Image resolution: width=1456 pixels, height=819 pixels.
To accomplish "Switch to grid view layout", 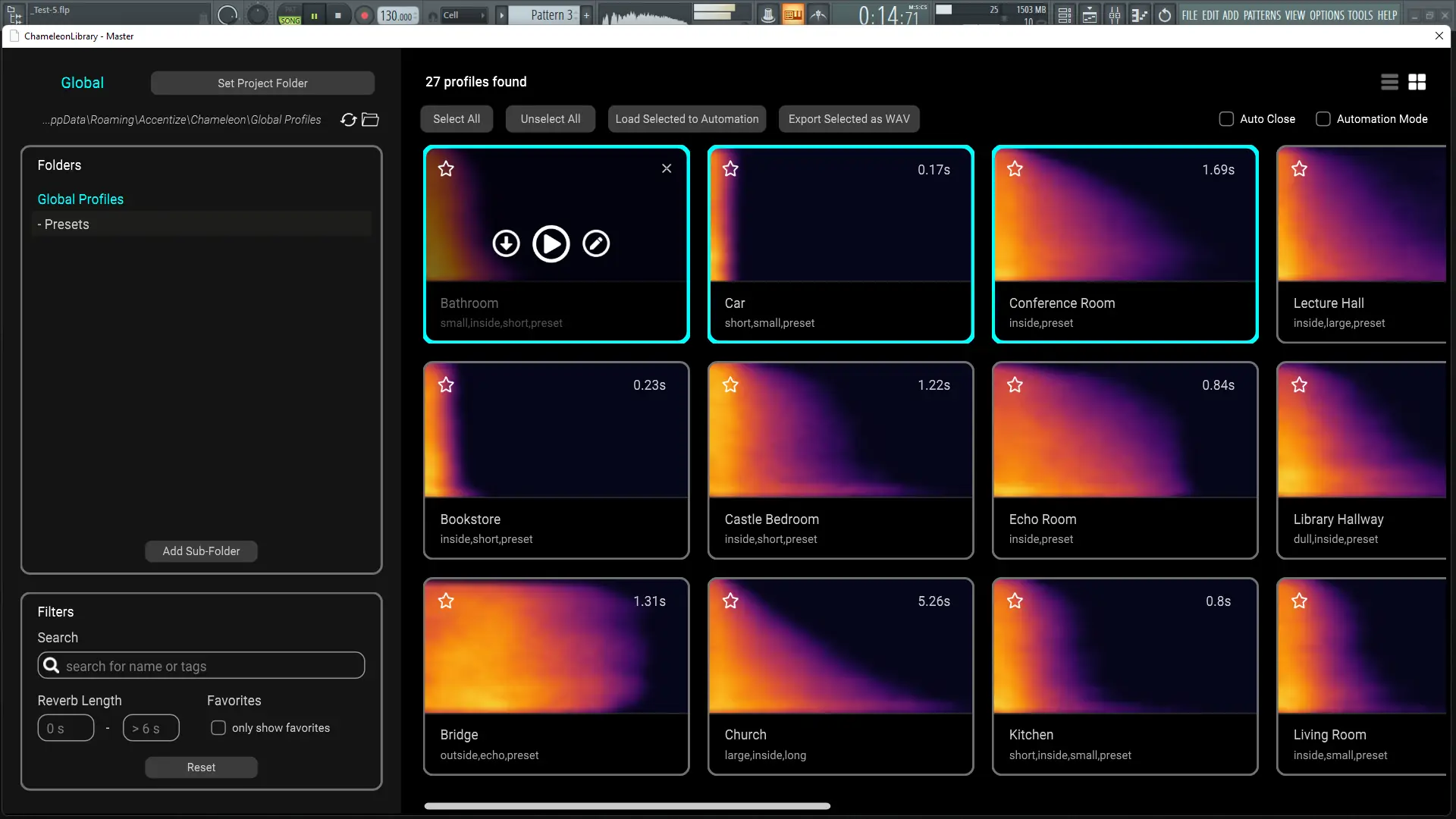I will tap(1417, 82).
